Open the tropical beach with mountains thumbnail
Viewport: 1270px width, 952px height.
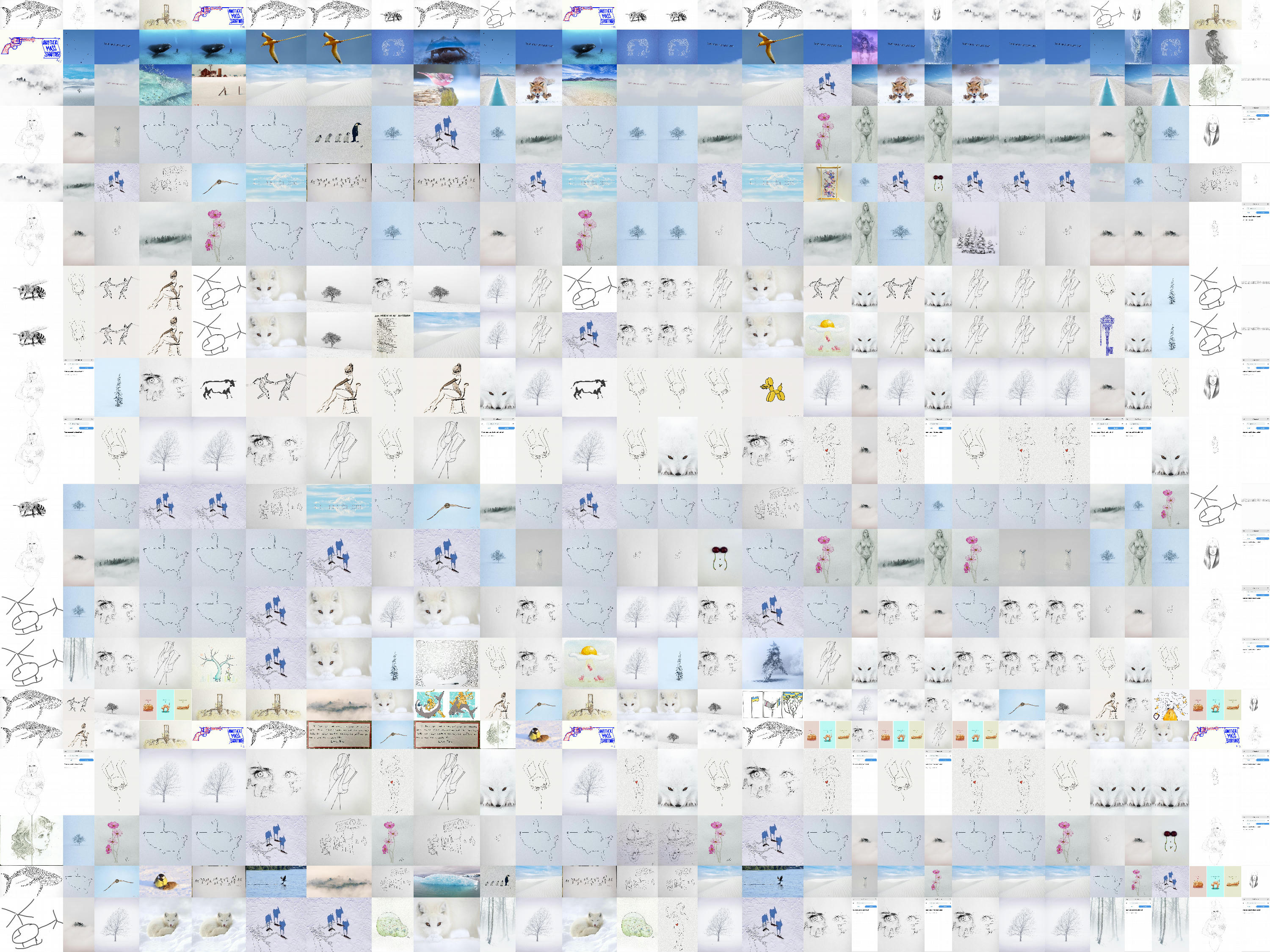[x=589, y=85]
